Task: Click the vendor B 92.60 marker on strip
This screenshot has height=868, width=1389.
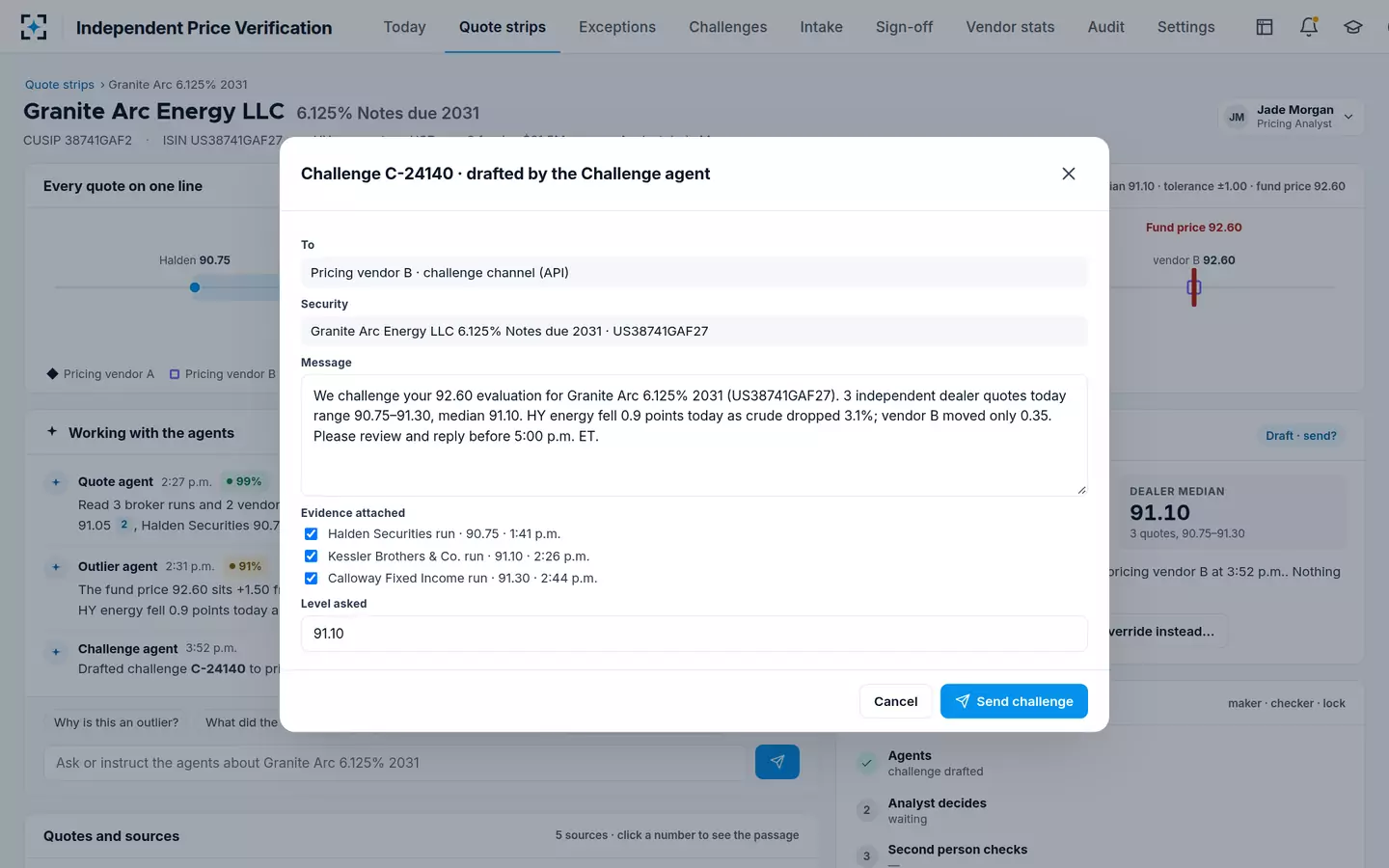Action: (1194, 287)
